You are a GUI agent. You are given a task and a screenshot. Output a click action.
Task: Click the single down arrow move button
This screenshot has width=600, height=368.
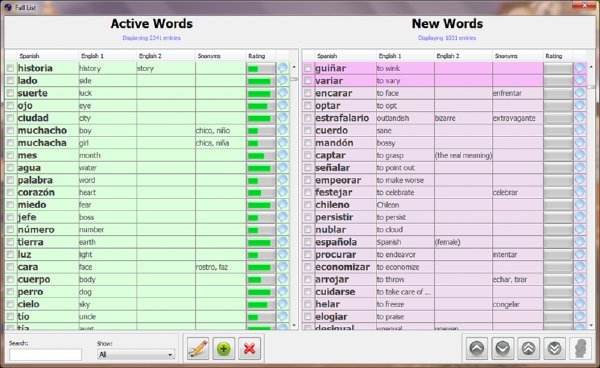pos(502,348)
